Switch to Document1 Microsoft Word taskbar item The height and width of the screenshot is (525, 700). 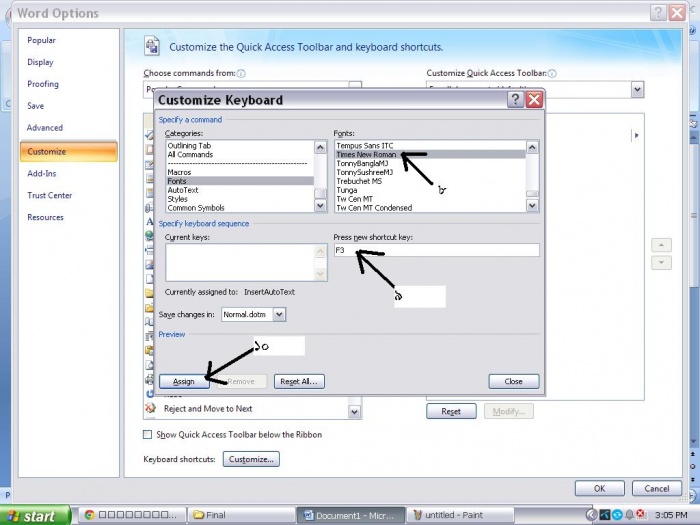click(351, 515)
